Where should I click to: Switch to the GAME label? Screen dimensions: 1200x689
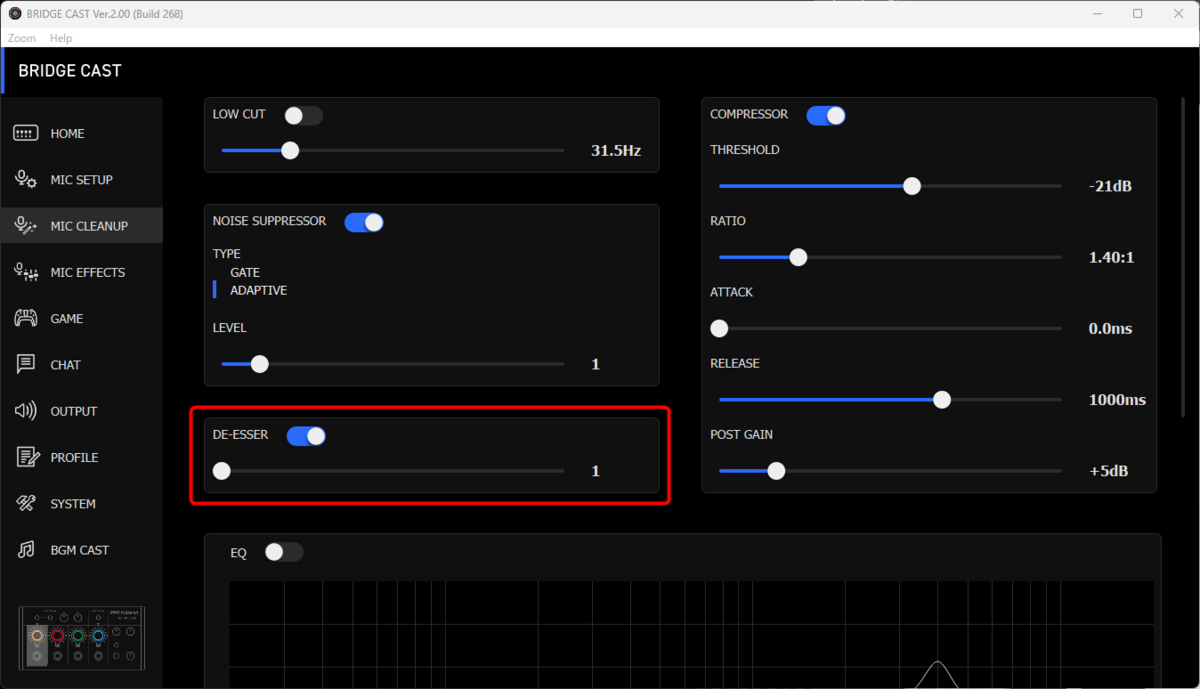[67, 319]
